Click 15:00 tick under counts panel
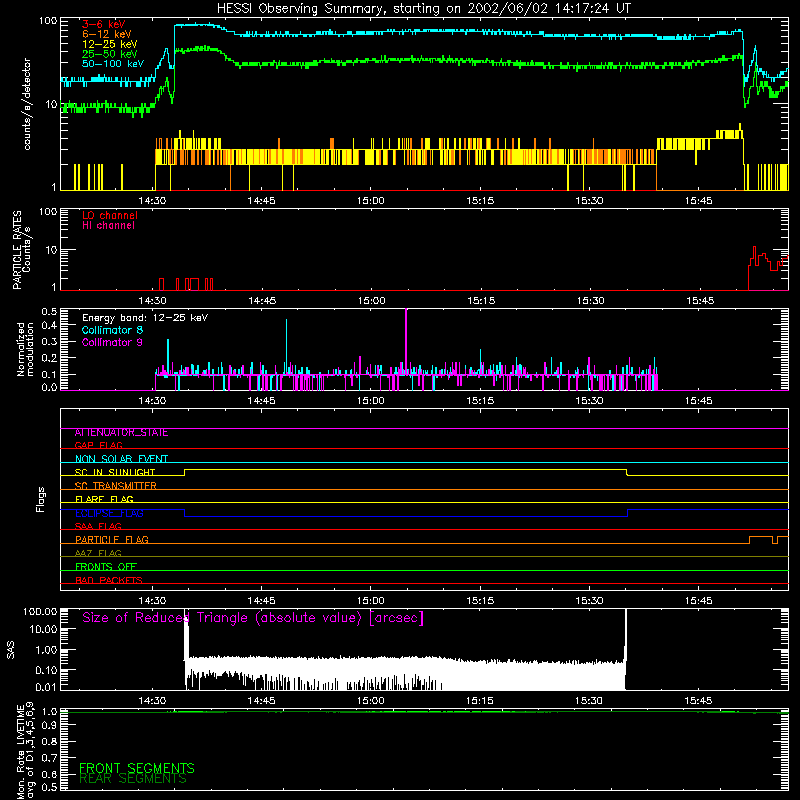This screenshot has width=800, height=800. [x=371, y=201]
